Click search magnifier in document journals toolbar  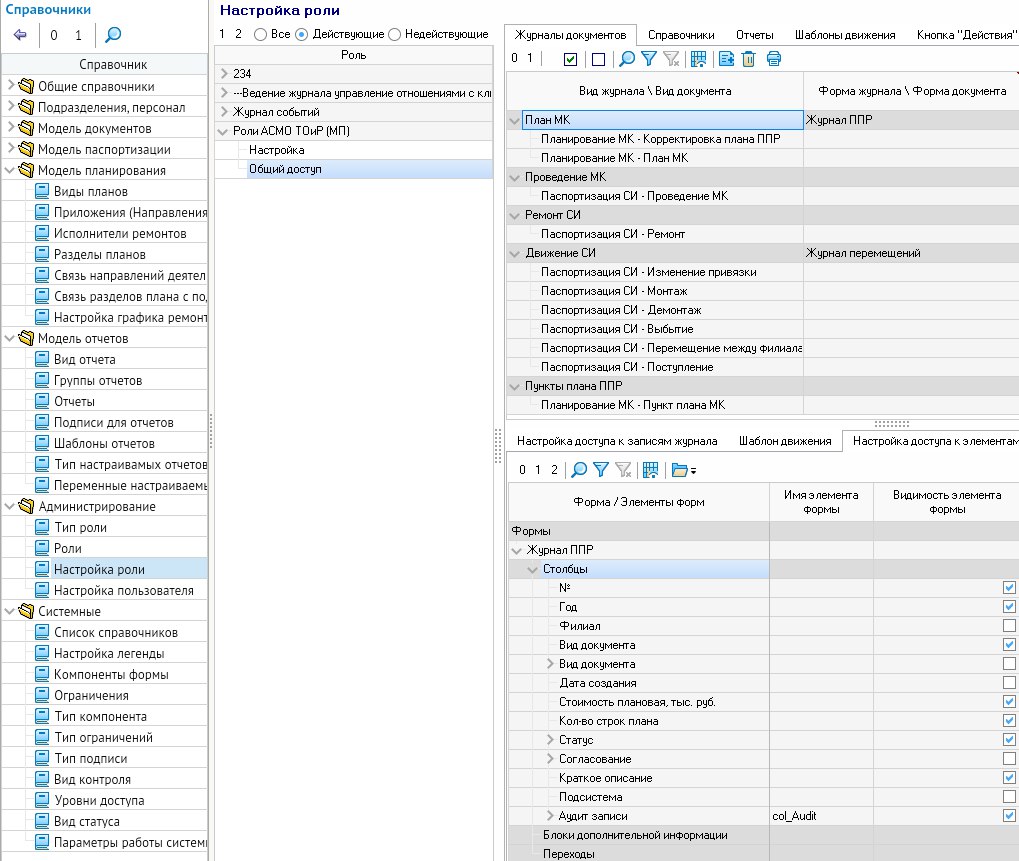[x=627, y=59]
